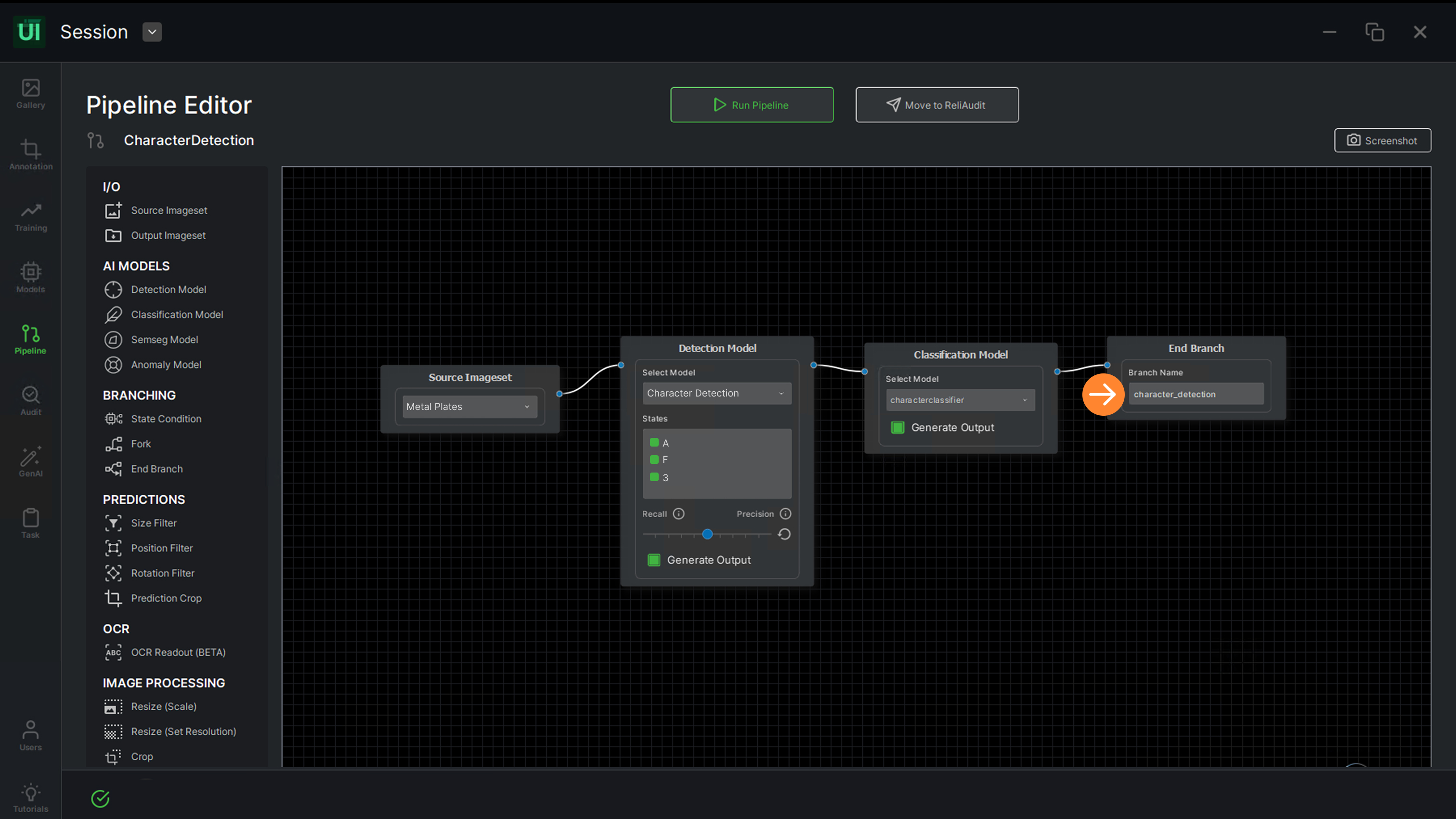Click the Run Pipeline button
Viewport: 1456px width, 819px height.
click(752, 105)
